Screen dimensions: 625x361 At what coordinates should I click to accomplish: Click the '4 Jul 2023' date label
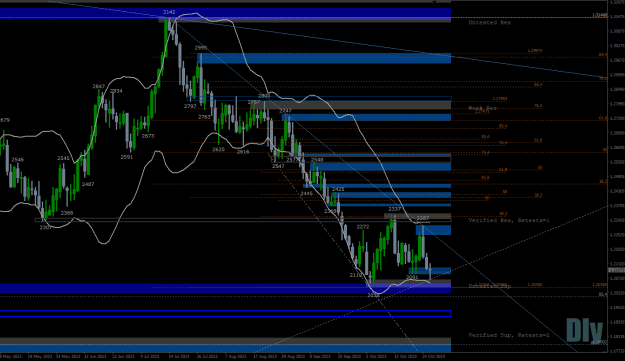[x=150, y=357]
